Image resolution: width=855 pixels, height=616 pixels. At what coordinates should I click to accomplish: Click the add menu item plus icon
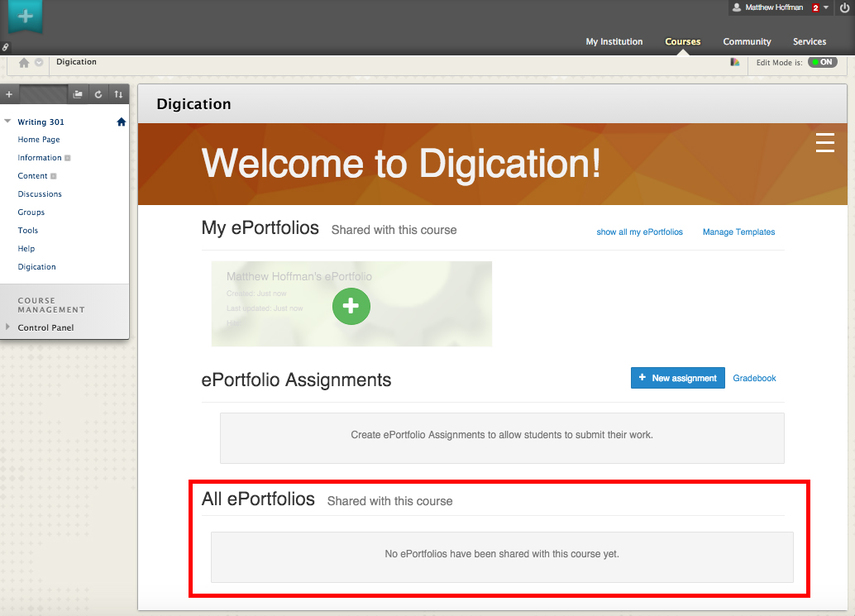9,94
